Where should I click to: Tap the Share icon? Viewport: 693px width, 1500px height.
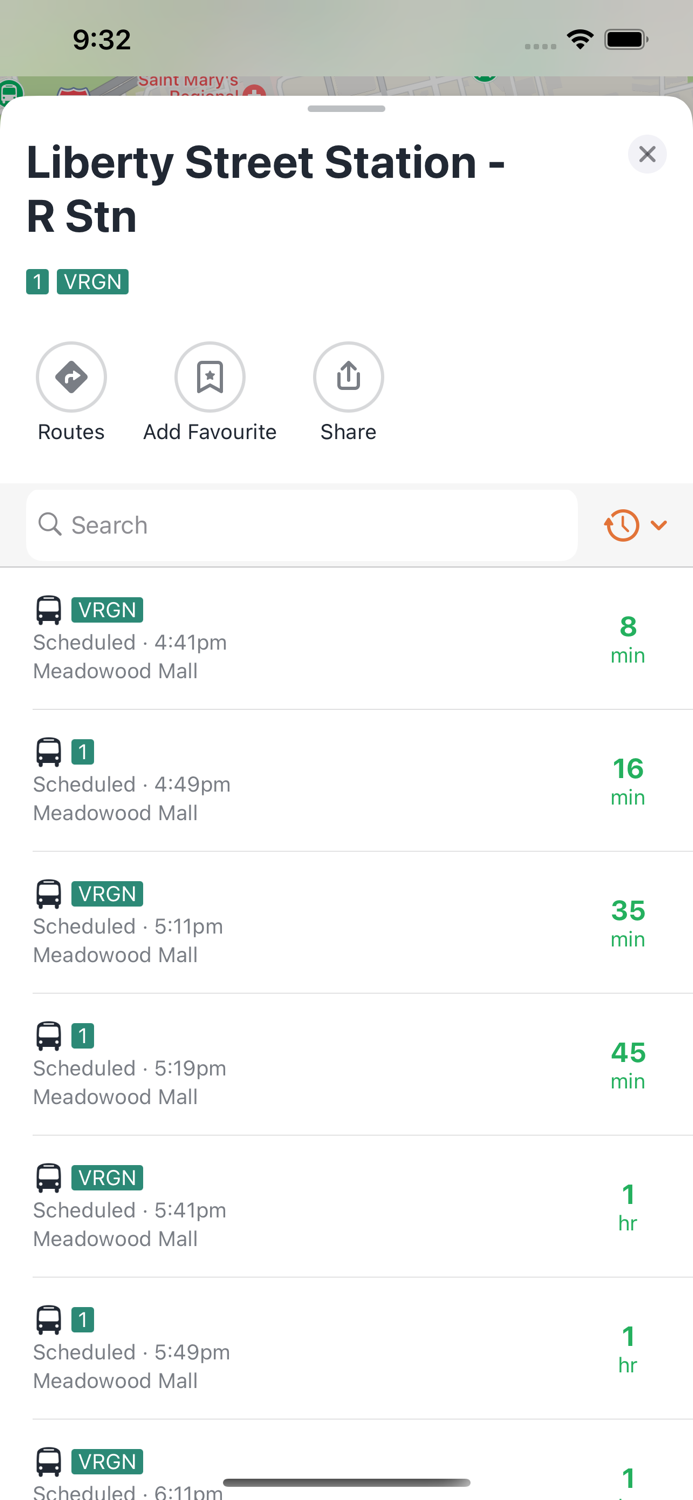pyautogui.click(x=348, y=377)
